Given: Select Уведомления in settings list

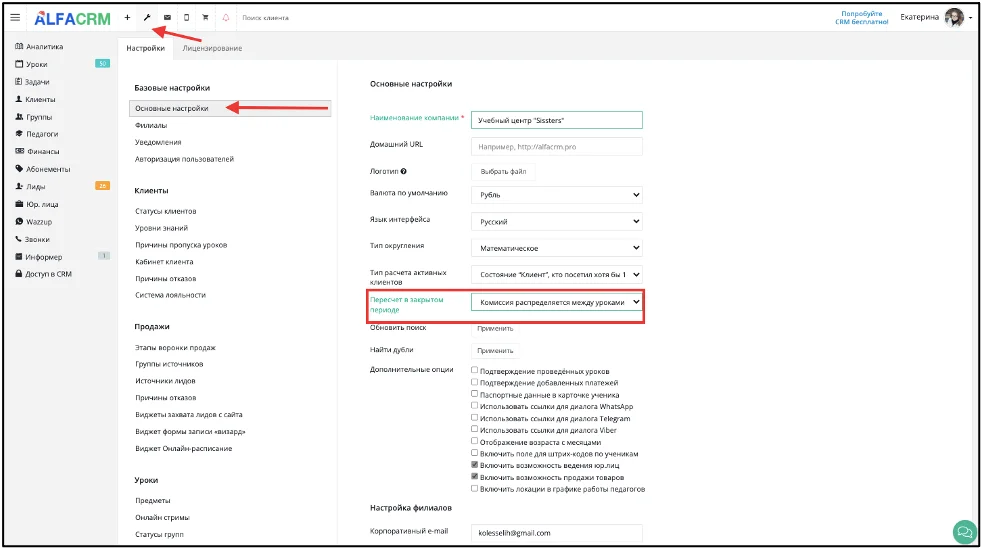Looking at the screenshot, I should [158, 142].
